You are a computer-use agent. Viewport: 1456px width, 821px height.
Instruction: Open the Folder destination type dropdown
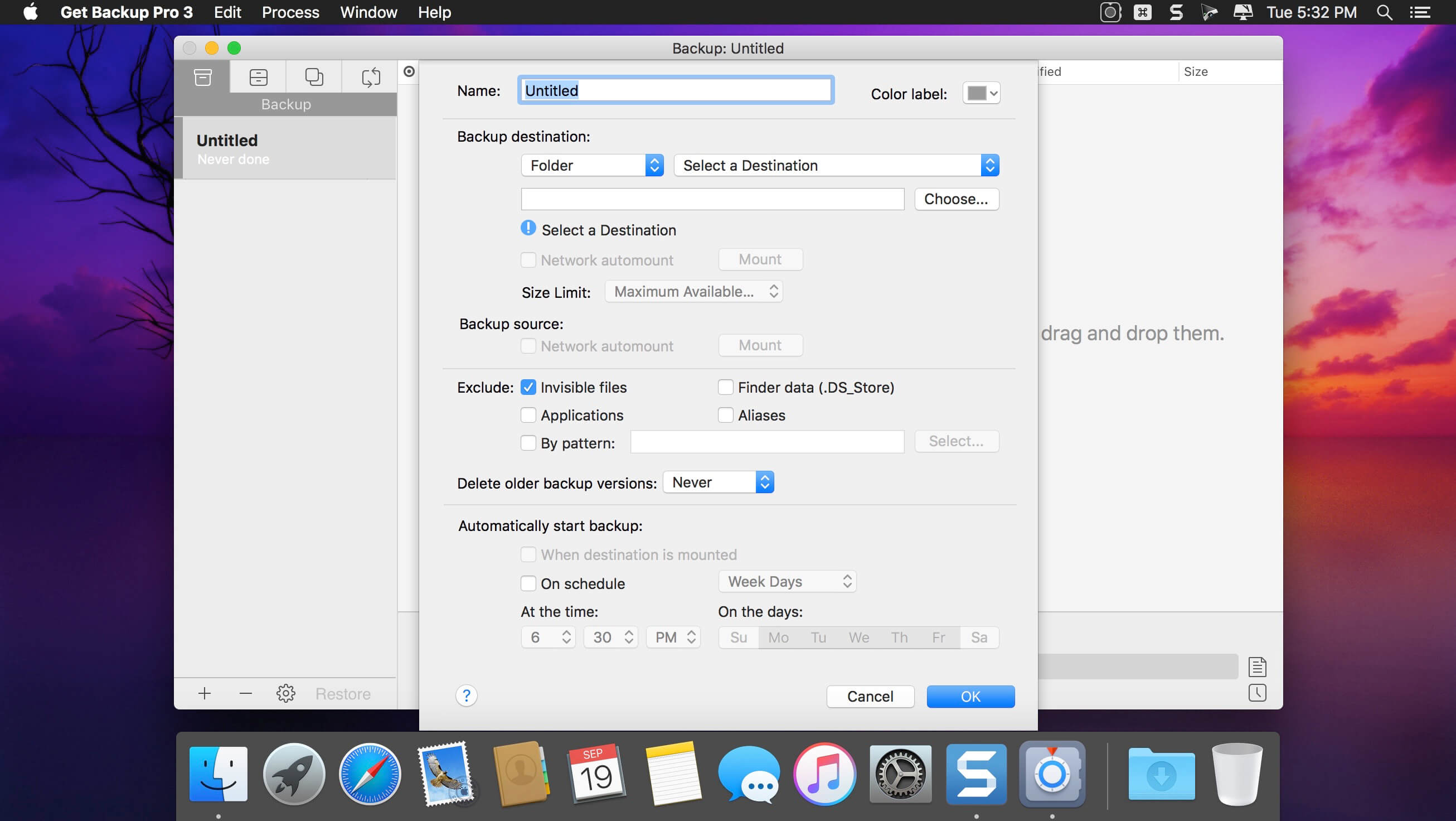(x=592, y=166)
